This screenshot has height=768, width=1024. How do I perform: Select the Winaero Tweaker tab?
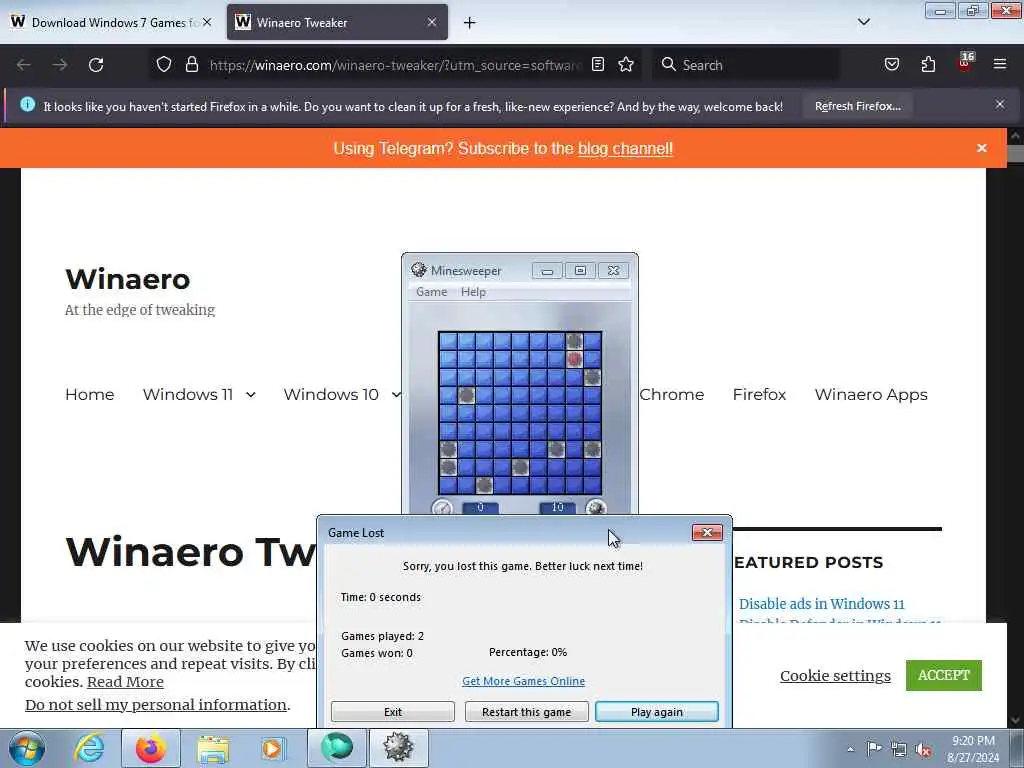[x=337, y=22]
